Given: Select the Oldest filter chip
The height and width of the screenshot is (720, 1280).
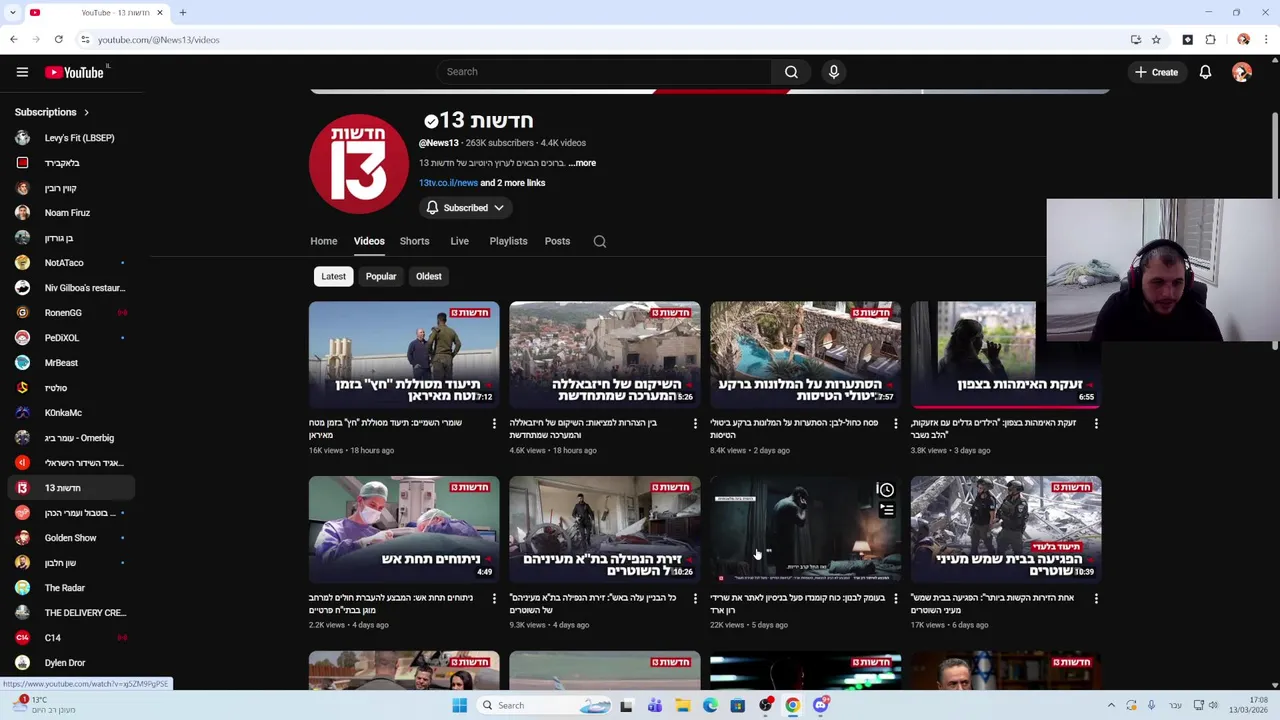Looking at the screenshot, I should [x=429, y=277].
